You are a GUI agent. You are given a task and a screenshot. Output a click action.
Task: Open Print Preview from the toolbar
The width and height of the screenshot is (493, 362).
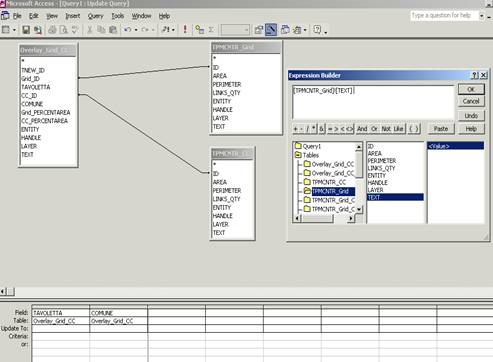point(64,30)
